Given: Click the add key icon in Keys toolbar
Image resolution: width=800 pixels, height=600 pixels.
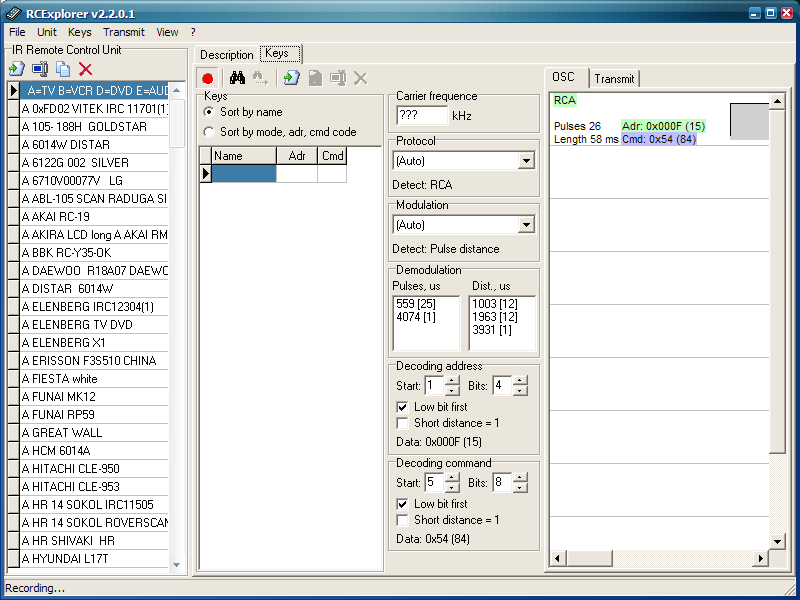Looking at the screenshot, I should [x=291, y=78].
